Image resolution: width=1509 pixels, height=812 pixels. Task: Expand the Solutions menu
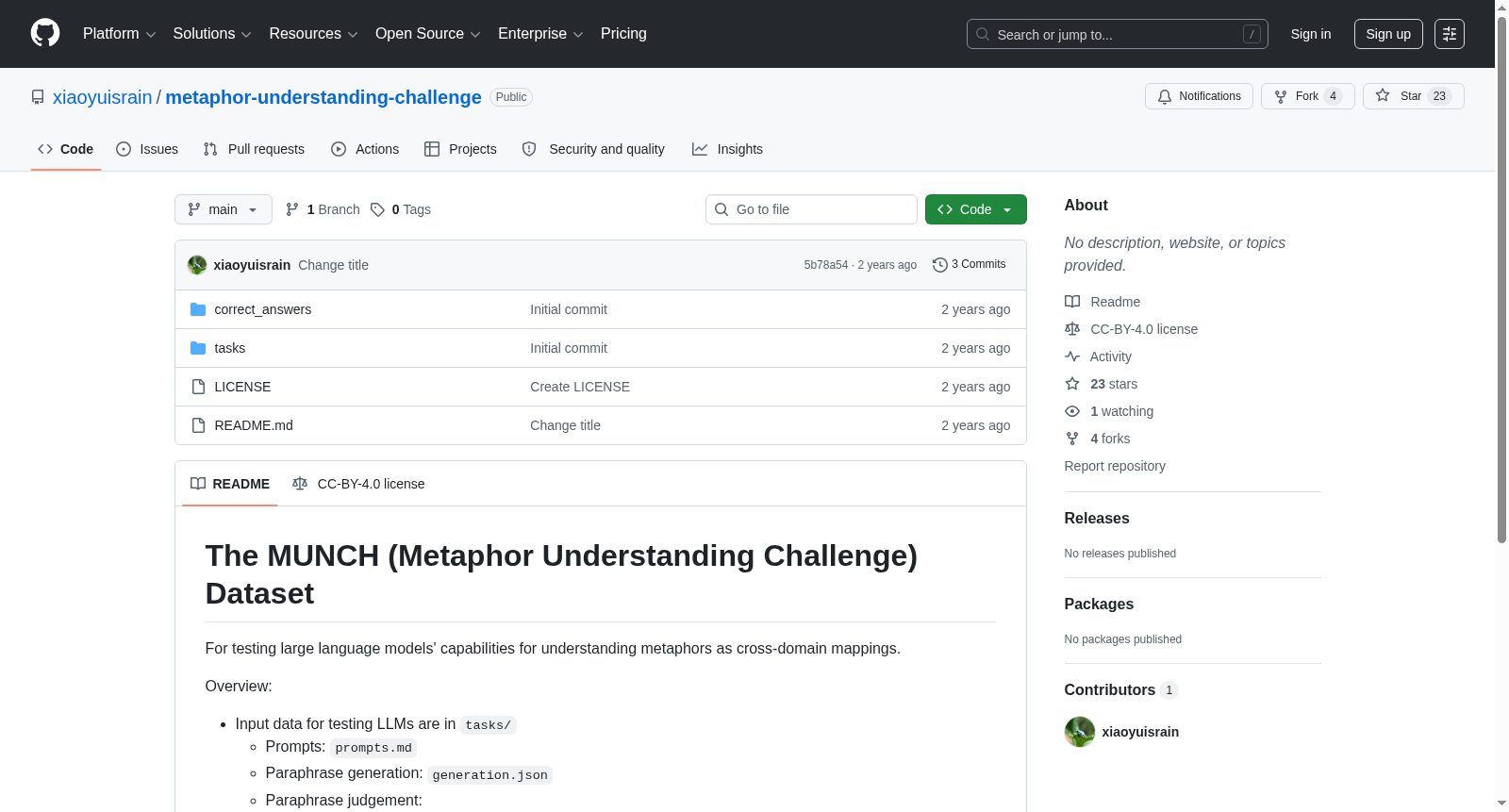pyautogui.click(x=212, y=34)
